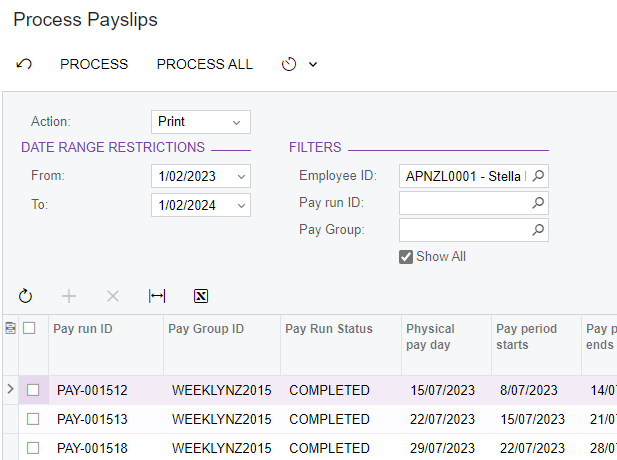Click the schedule clock icon in toolbar
The width and height of the screenshot is (617, 460).
click(x=289, y=64)
